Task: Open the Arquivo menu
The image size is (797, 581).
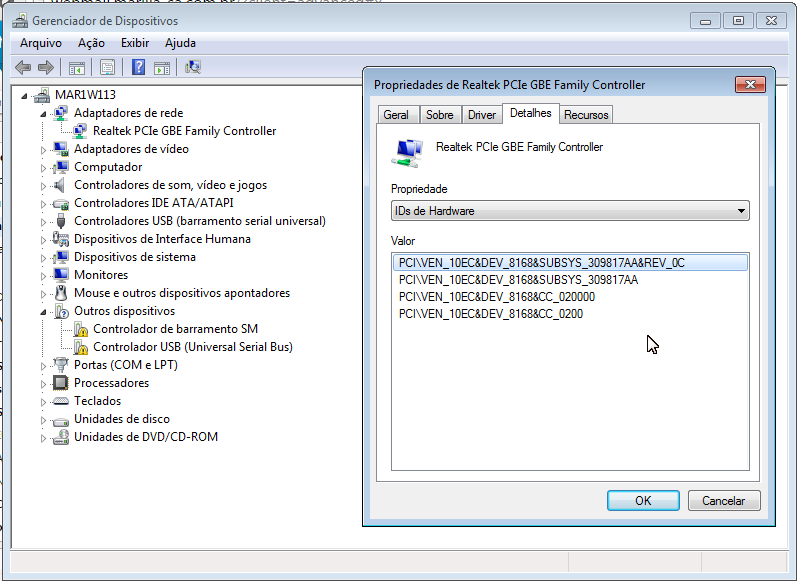Action: pos(41,43)
